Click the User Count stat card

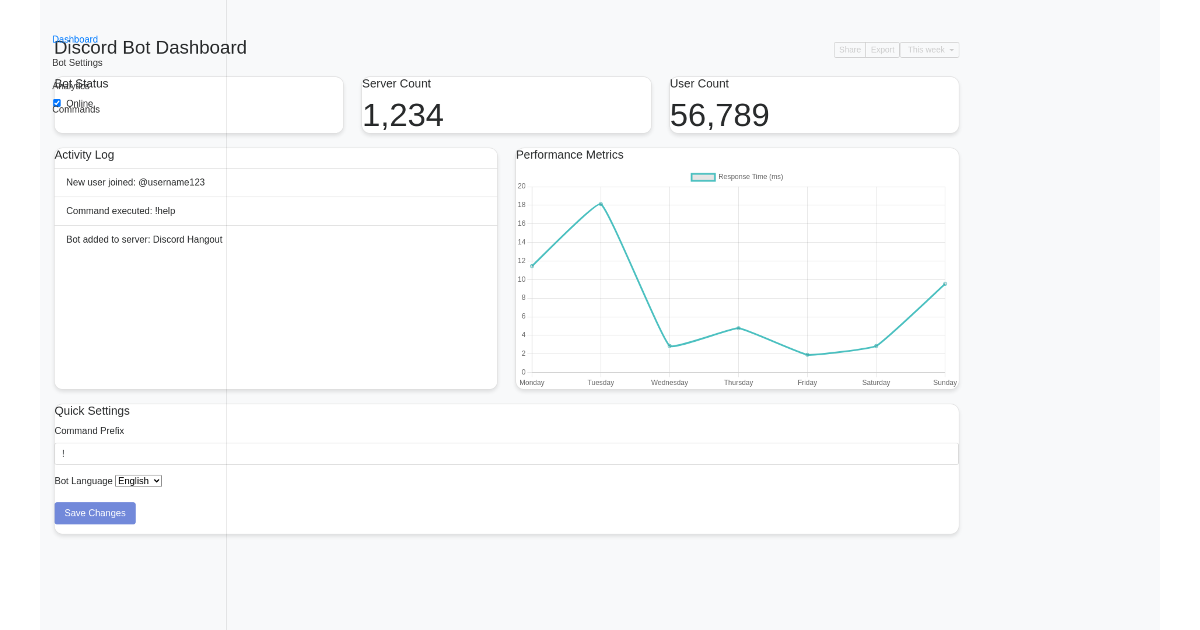click(813, 104)
